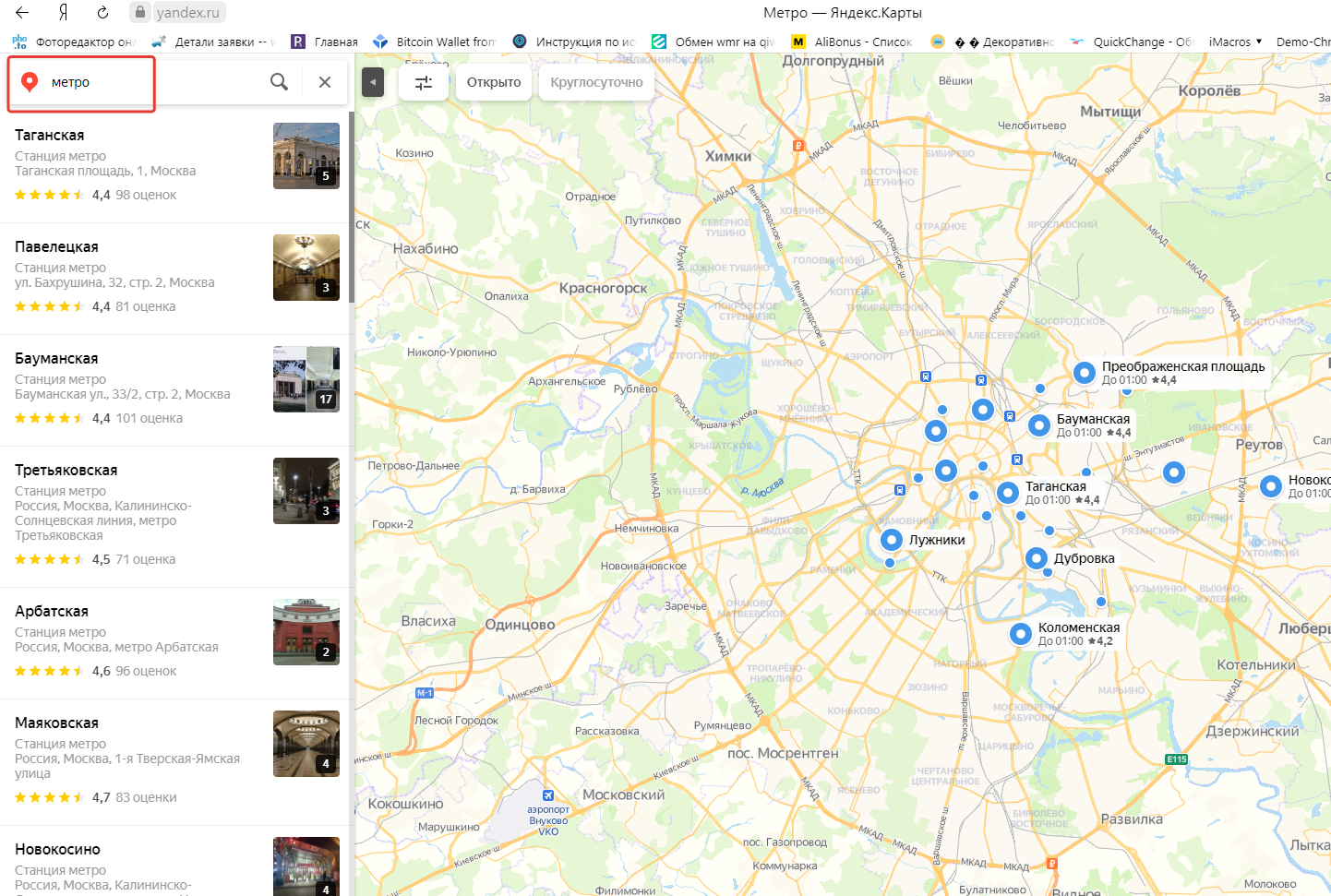Viewport: 1331px width, 896px height.
Task: Open the Bitcoin Wallet bookmark
Action: coord(435,42)
